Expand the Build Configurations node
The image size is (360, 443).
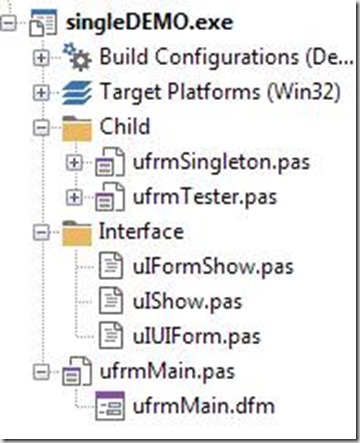pos(41,58)
